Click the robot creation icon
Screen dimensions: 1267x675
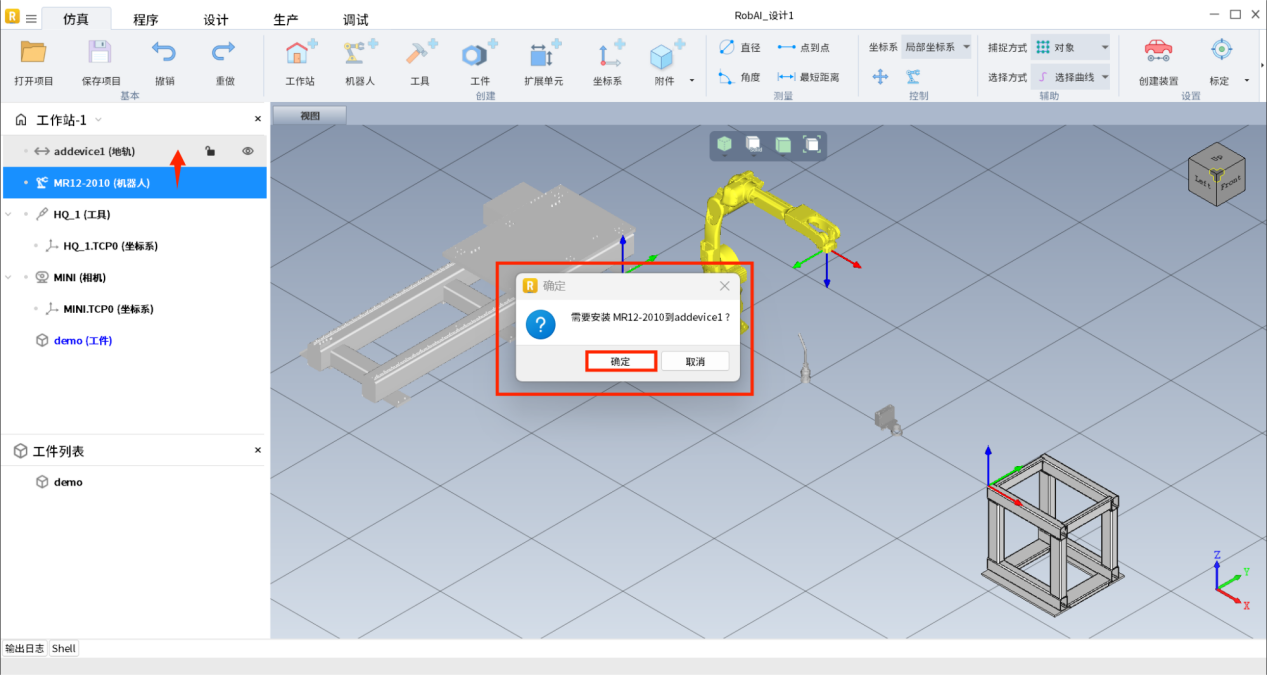point(360,54)
